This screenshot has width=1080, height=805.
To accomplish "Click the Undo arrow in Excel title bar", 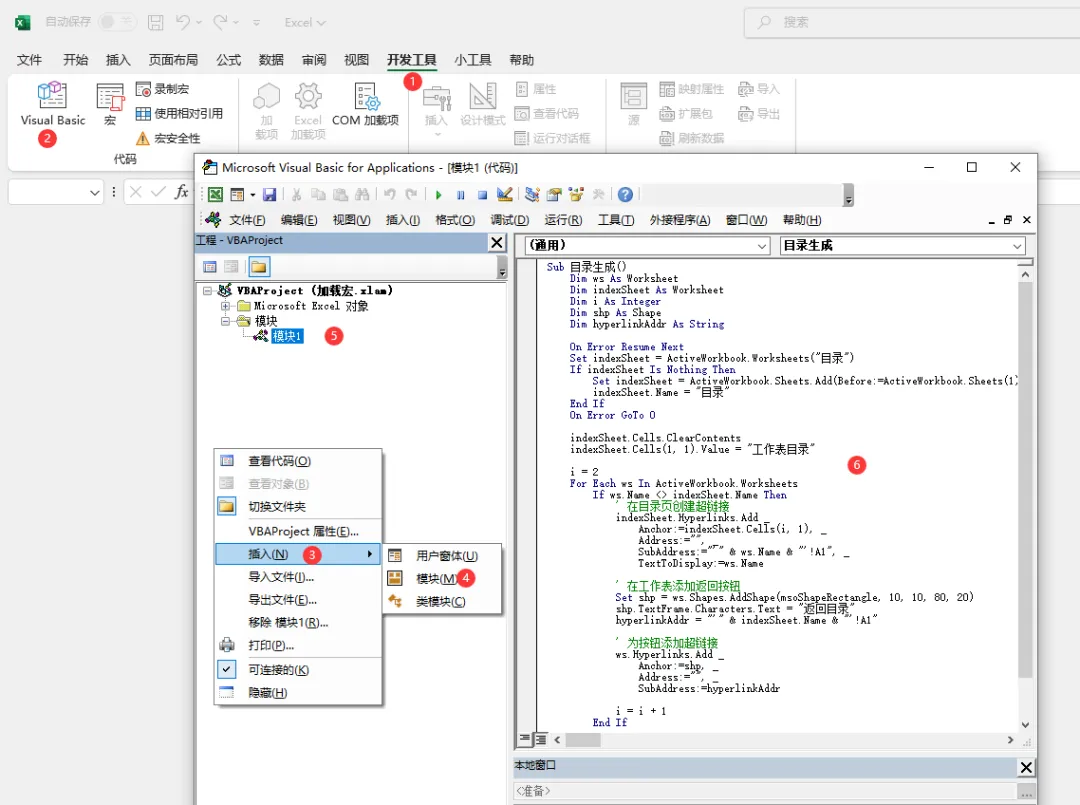I will tap(183, 22).
